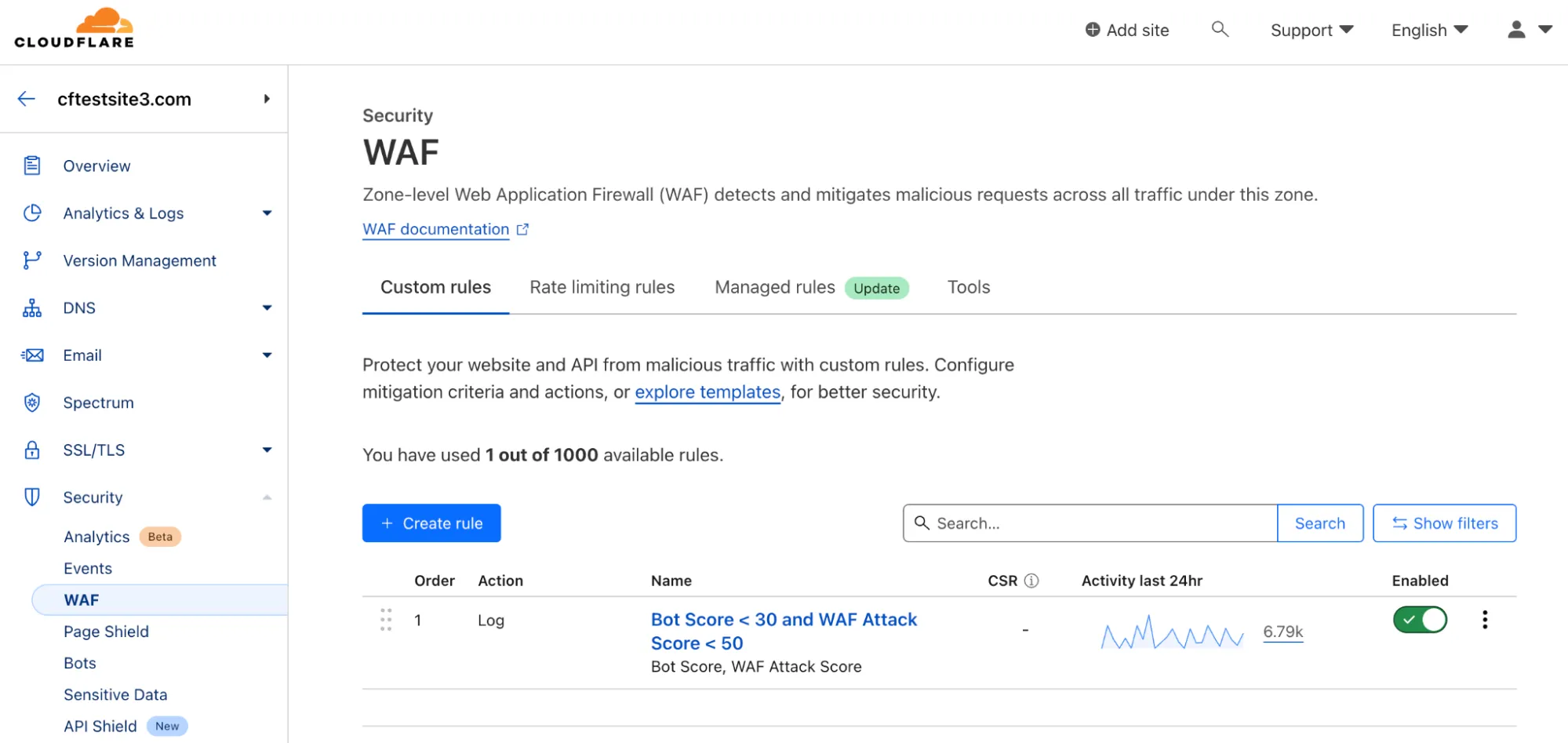This screenshot has height=743, width=1568.
Task: Open Spectrum via its shield icon
Action: coord(31,402)
